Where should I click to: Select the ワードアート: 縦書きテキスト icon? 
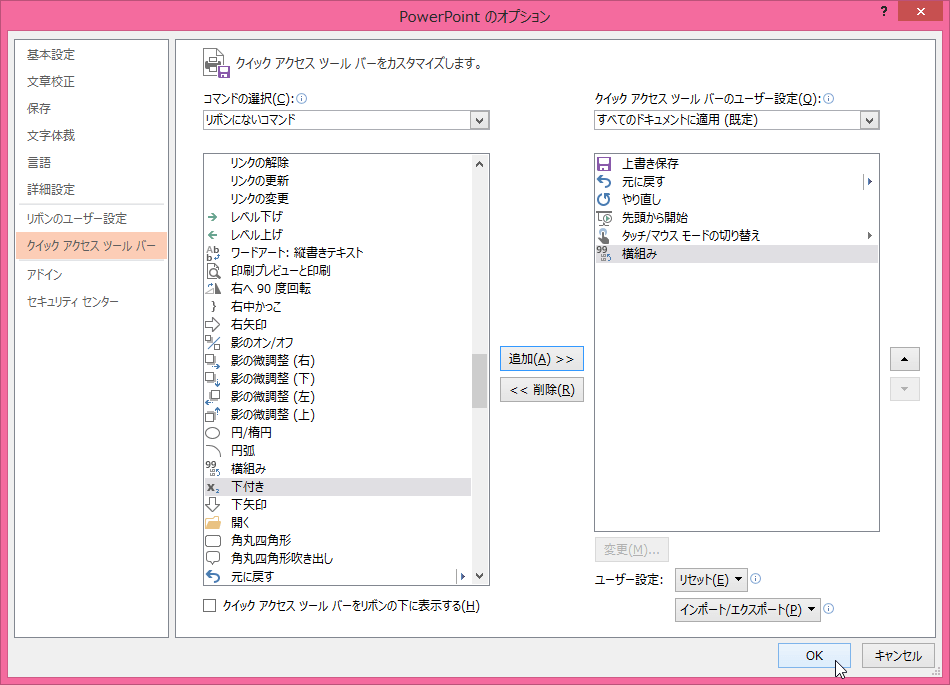(213, 253)
